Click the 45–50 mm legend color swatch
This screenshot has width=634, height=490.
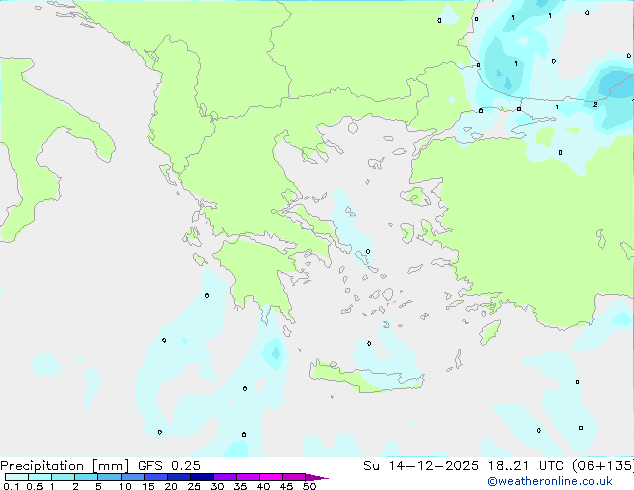click(x=294, y=477)
